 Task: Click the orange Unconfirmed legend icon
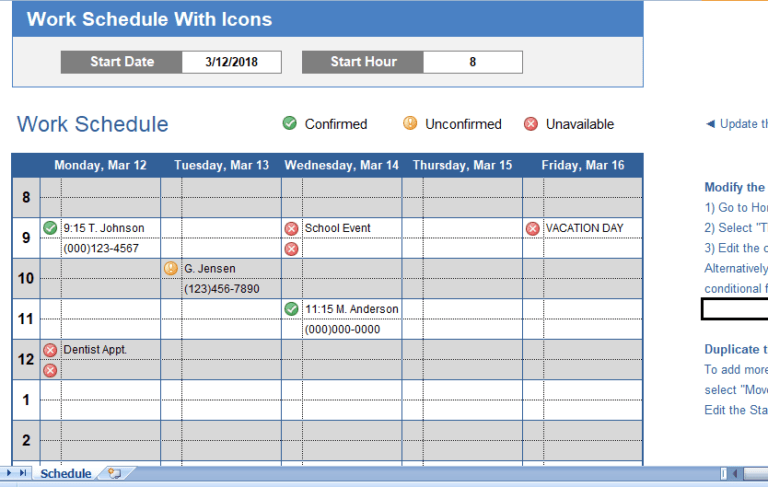click(410, 124)
